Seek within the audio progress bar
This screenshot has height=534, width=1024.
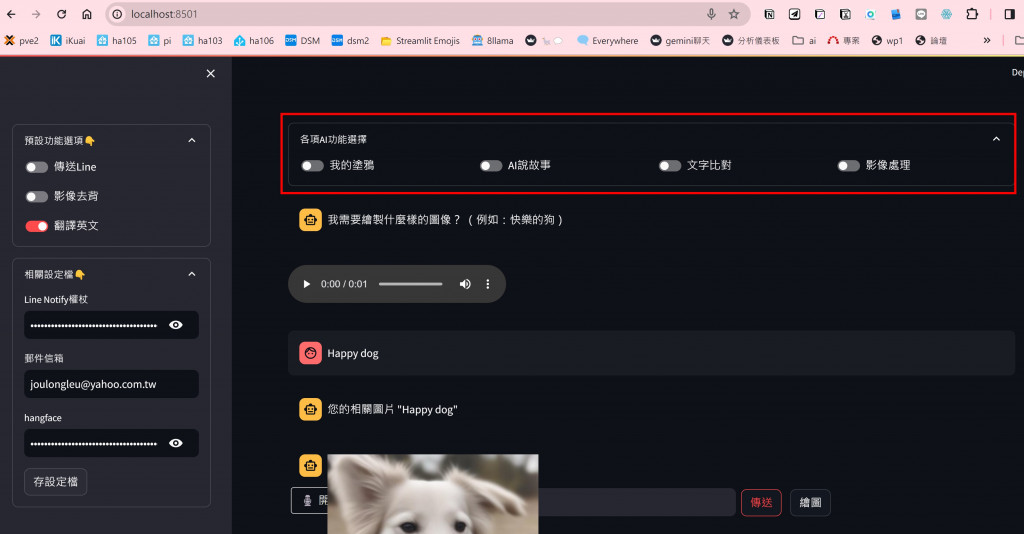click(411, 284)
